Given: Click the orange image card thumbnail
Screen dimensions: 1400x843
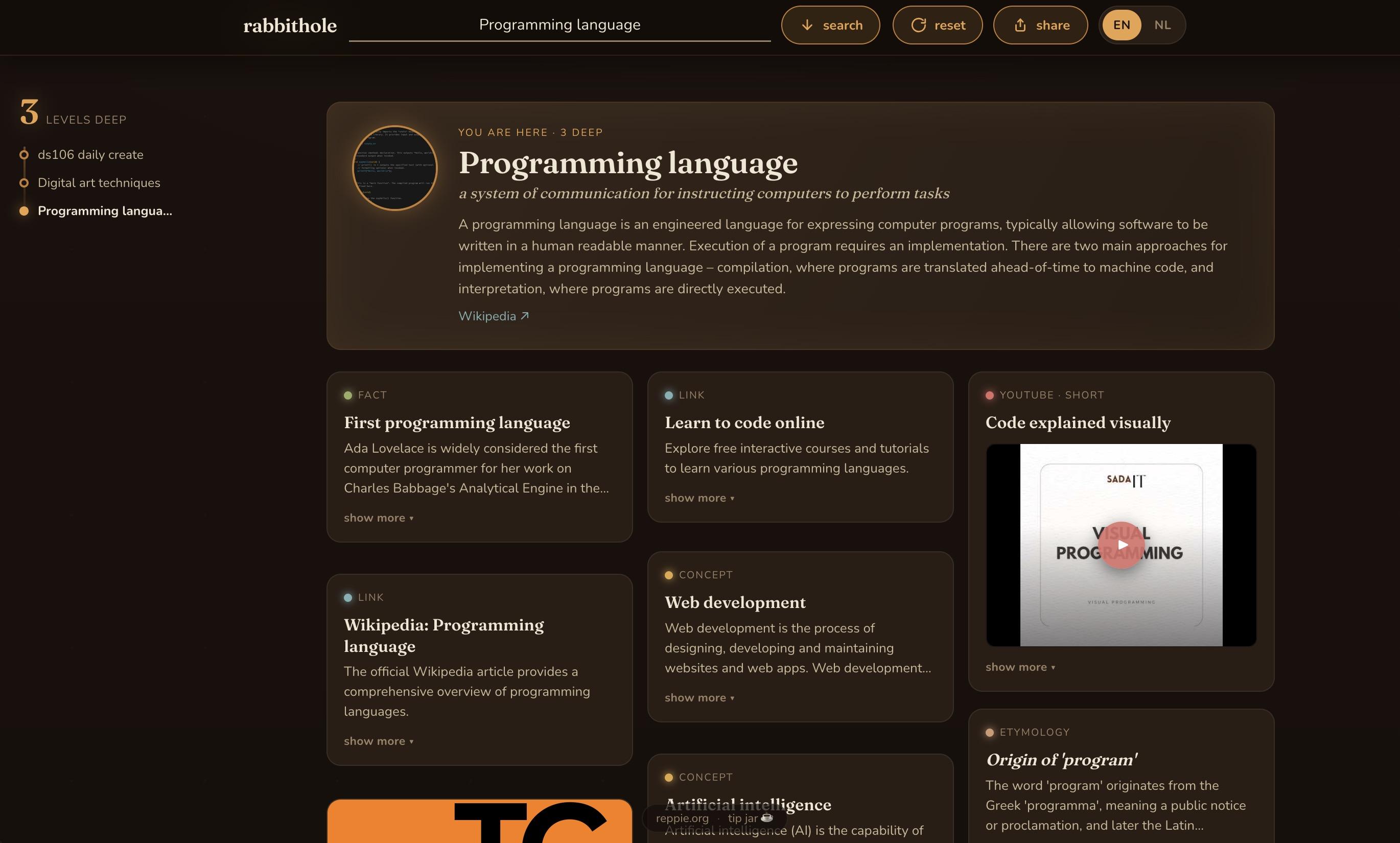Looking at the screenshot, I should point(479,822).
